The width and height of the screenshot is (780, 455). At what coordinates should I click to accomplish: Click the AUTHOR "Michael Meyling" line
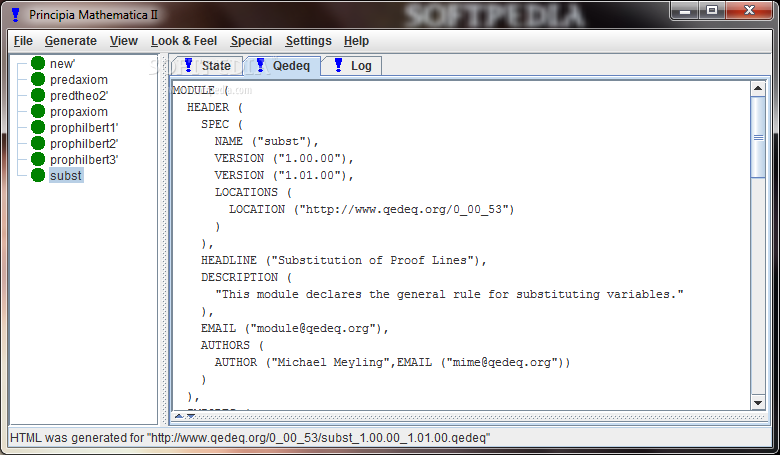point(392,363)
